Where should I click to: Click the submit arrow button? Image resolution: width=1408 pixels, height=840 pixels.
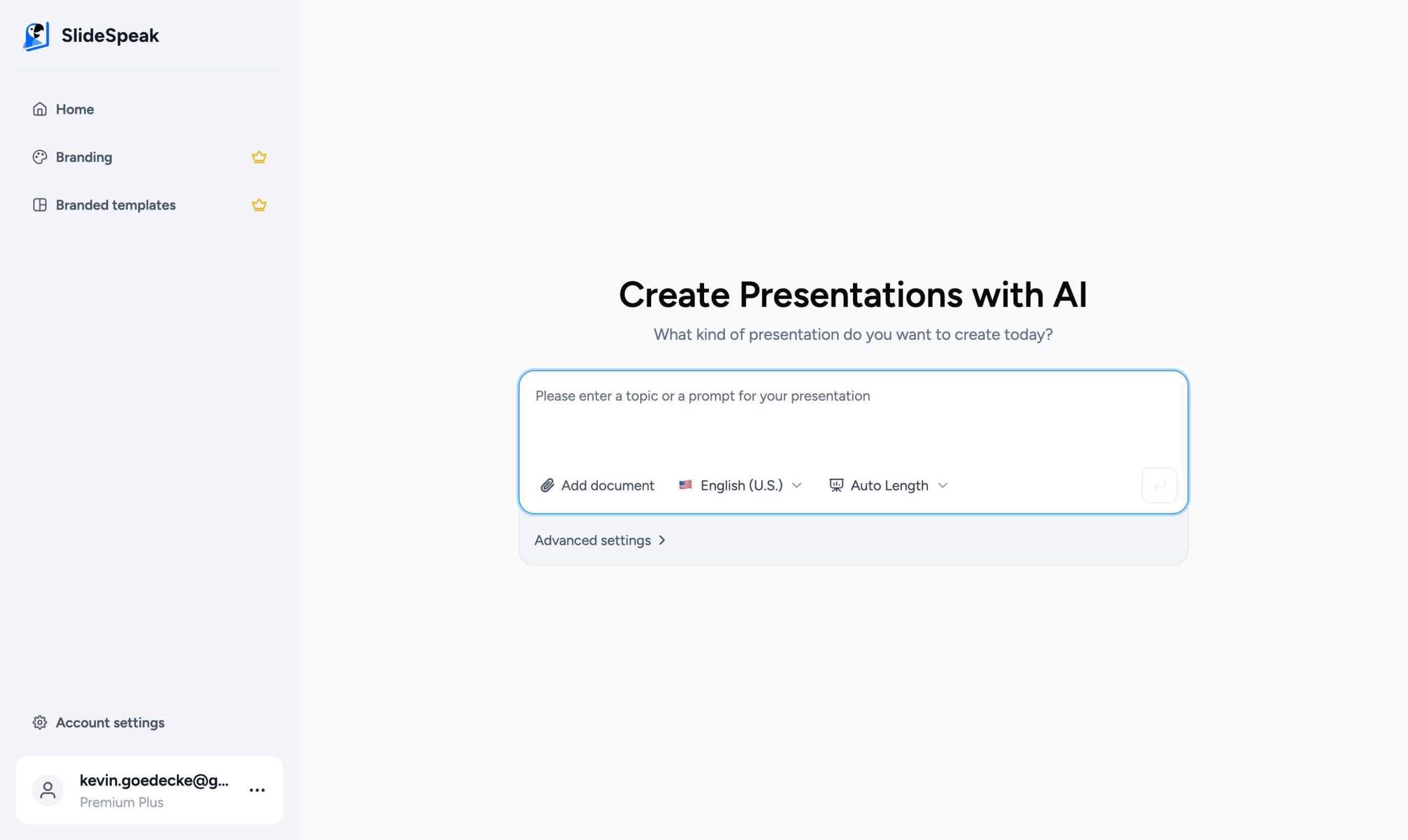pyautogui.click(x=1159, y=485)
